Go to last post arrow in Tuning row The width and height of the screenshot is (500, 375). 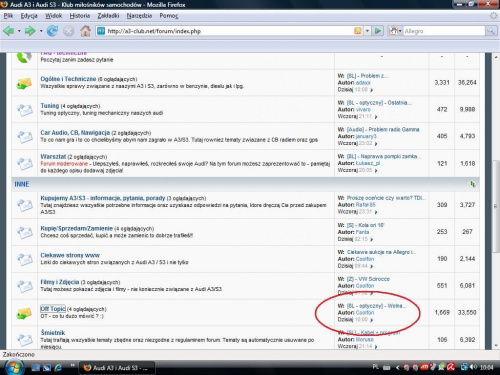(x=376, y=117)
